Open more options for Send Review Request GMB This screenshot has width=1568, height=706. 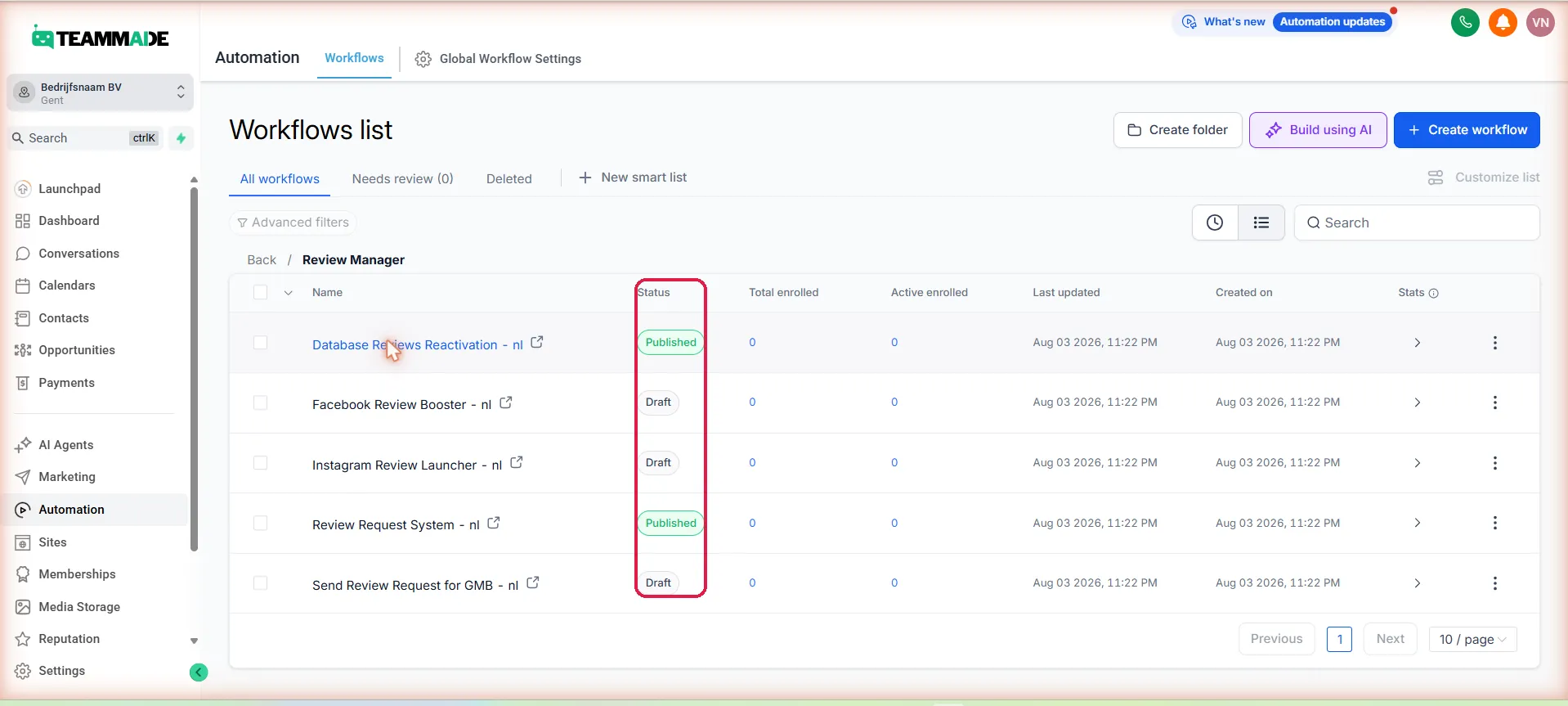pyautogui.click(x=1495, y=583)
